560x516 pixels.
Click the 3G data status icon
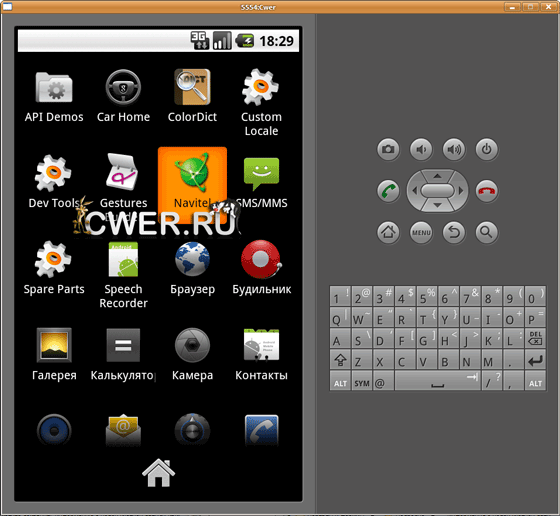[x=200, y=41]
